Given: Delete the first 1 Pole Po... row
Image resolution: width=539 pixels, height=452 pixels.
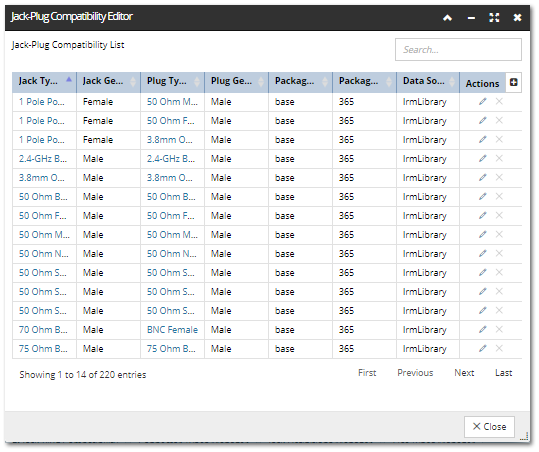Looking at the screenshot, I should 499,101.
